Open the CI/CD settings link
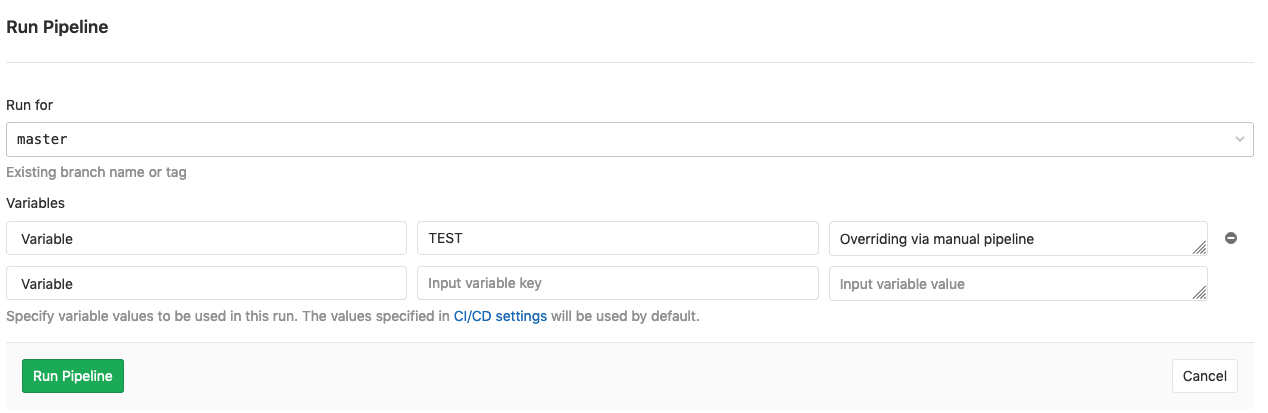 [500, 317]
